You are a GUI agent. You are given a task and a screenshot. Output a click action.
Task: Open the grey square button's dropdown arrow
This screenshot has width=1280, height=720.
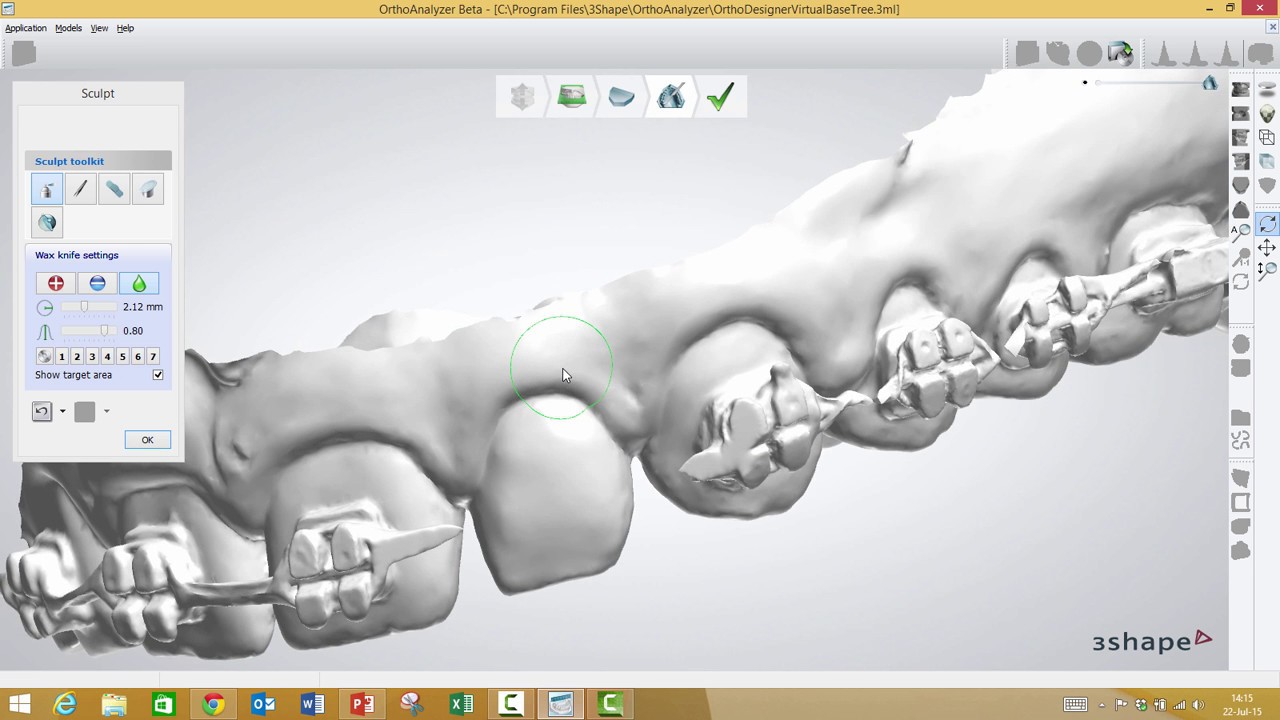[x=106, y=411]
